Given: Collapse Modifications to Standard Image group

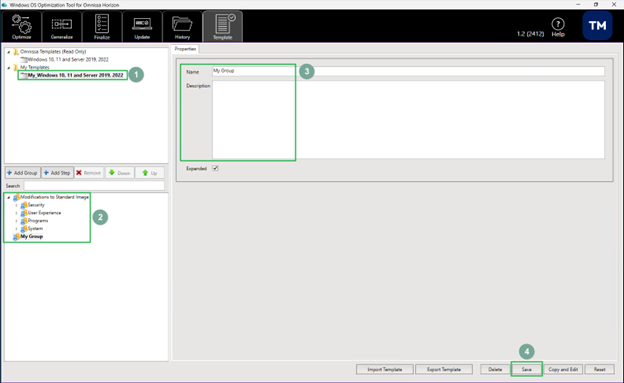Looking at the screenshot, I should coord(9,197).
